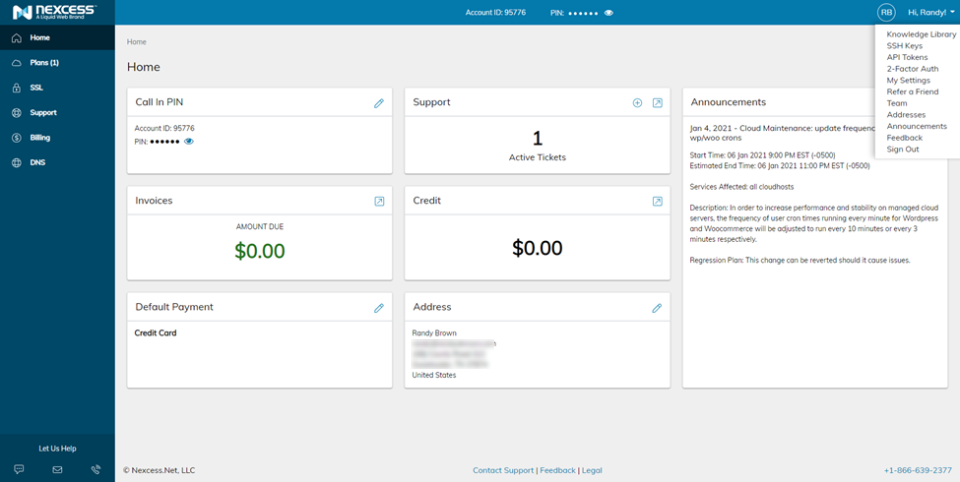Screen dimensions: 960x482
Task: Open Invoices card external link icon
Action: click(379, 201)
